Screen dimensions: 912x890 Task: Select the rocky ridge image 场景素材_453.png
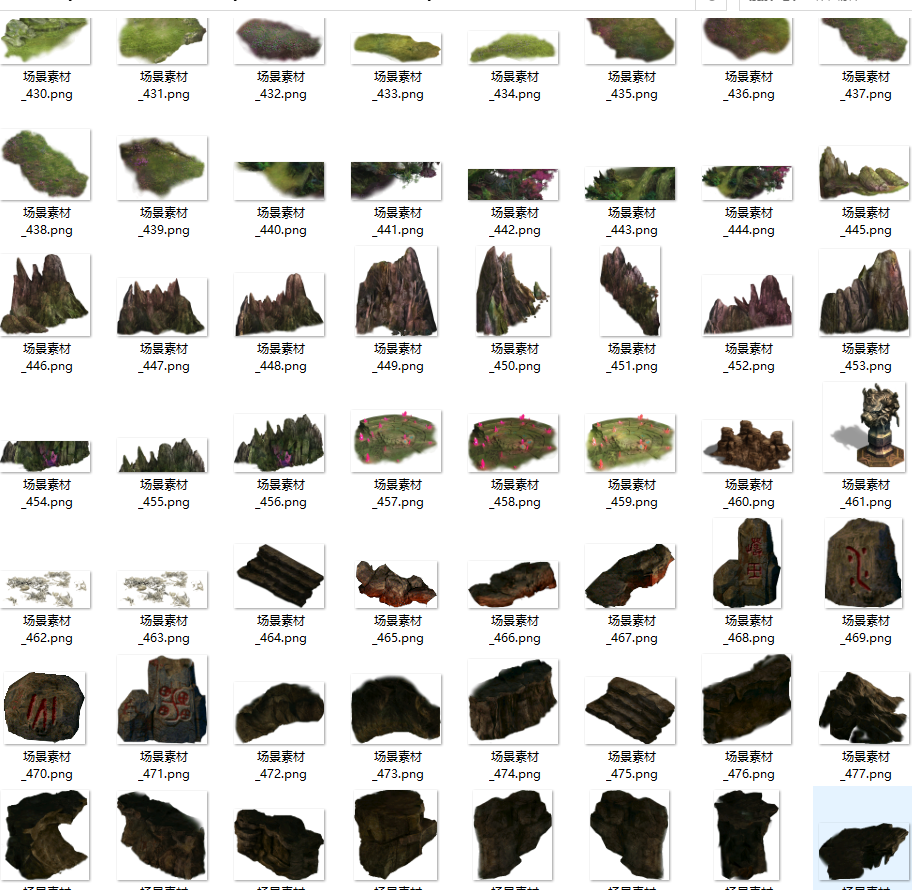tap(865, 294)
